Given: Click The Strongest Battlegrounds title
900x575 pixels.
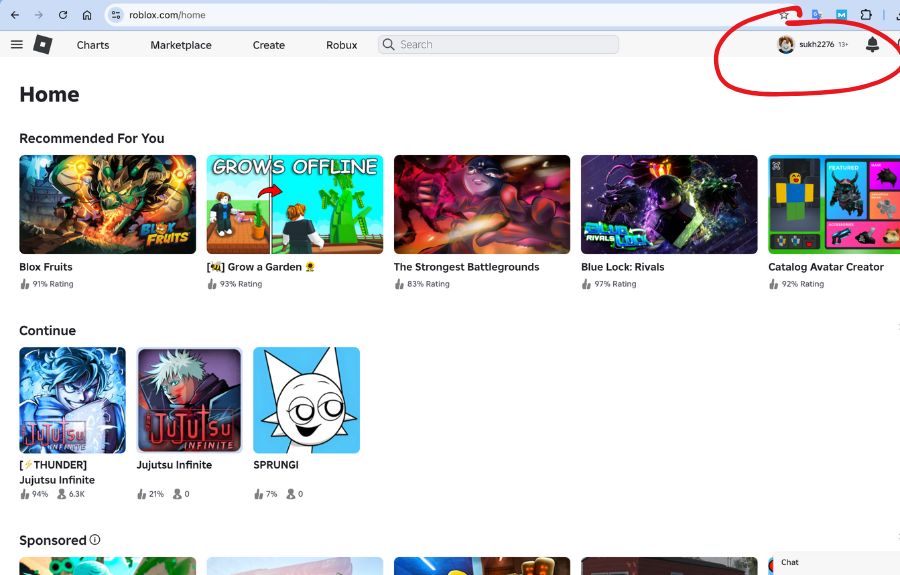Looking at the screenshot, I should pos(467,267).
